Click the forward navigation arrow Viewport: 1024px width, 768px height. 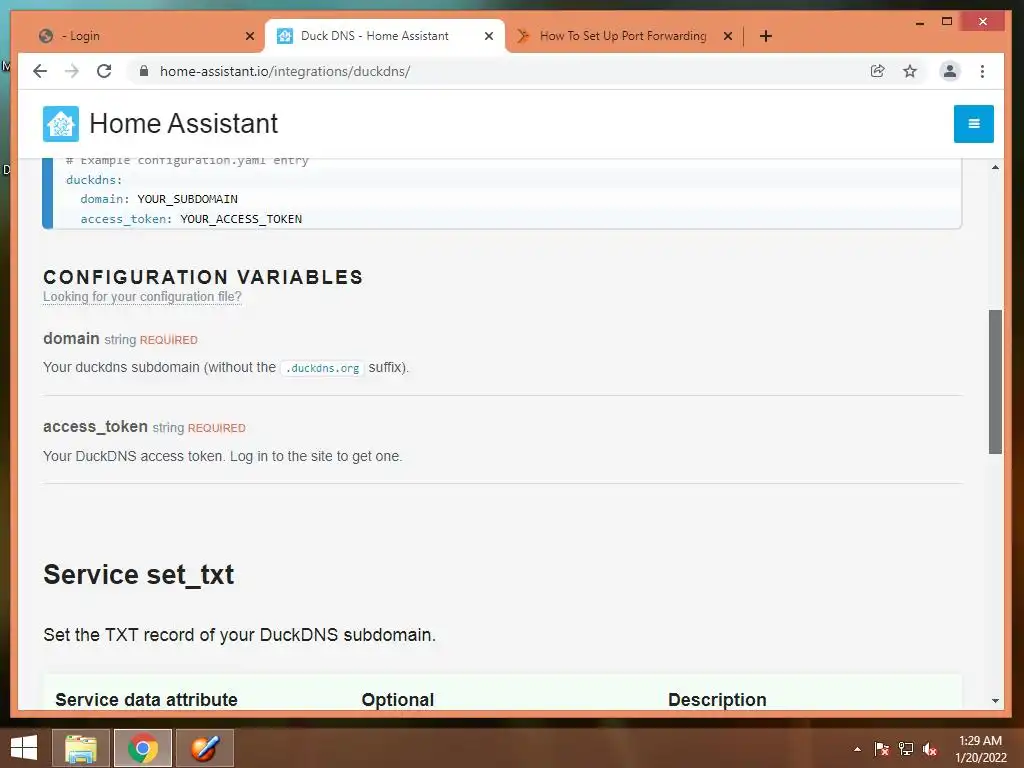coord(72,71)
